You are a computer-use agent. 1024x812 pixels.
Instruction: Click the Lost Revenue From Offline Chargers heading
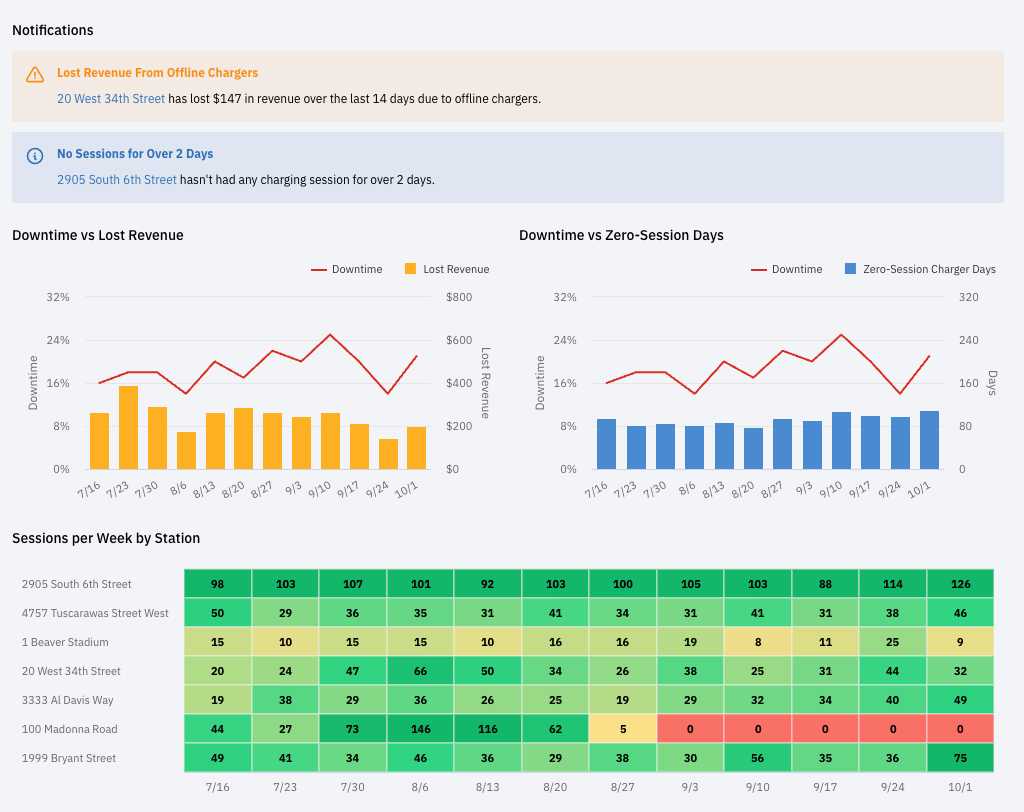point(157,73)
